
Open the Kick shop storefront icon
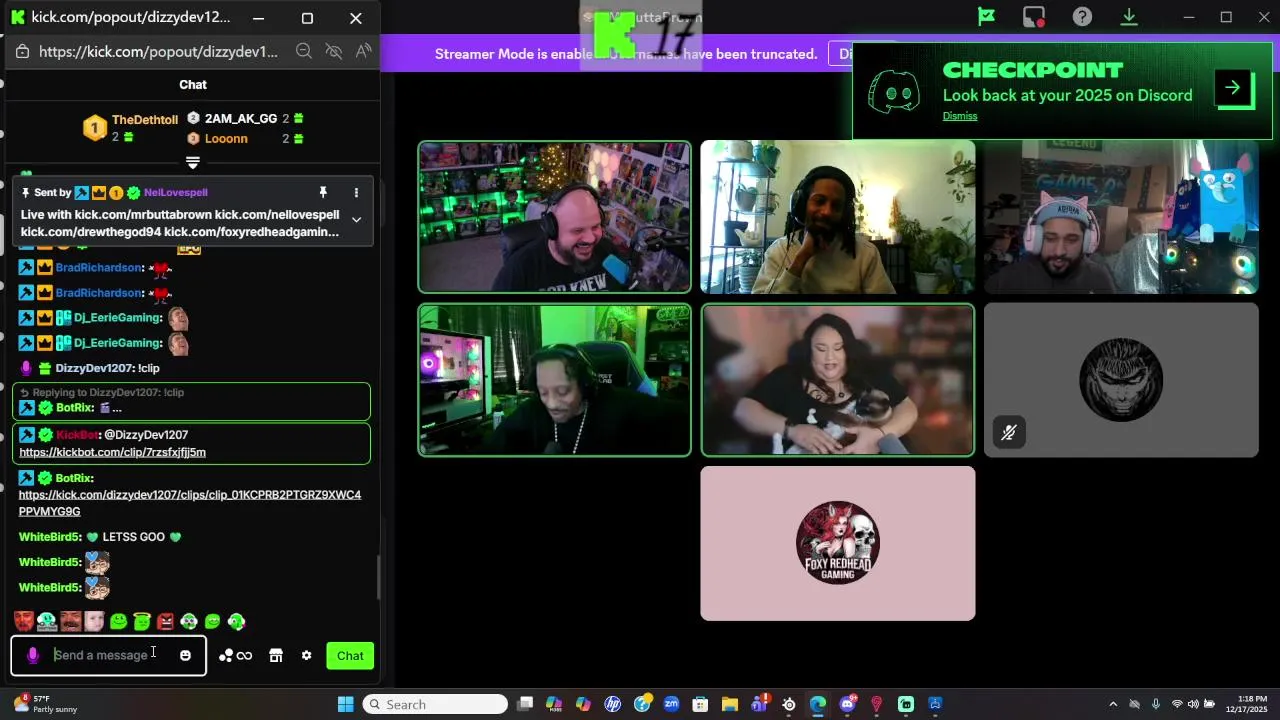pos(276,656)
